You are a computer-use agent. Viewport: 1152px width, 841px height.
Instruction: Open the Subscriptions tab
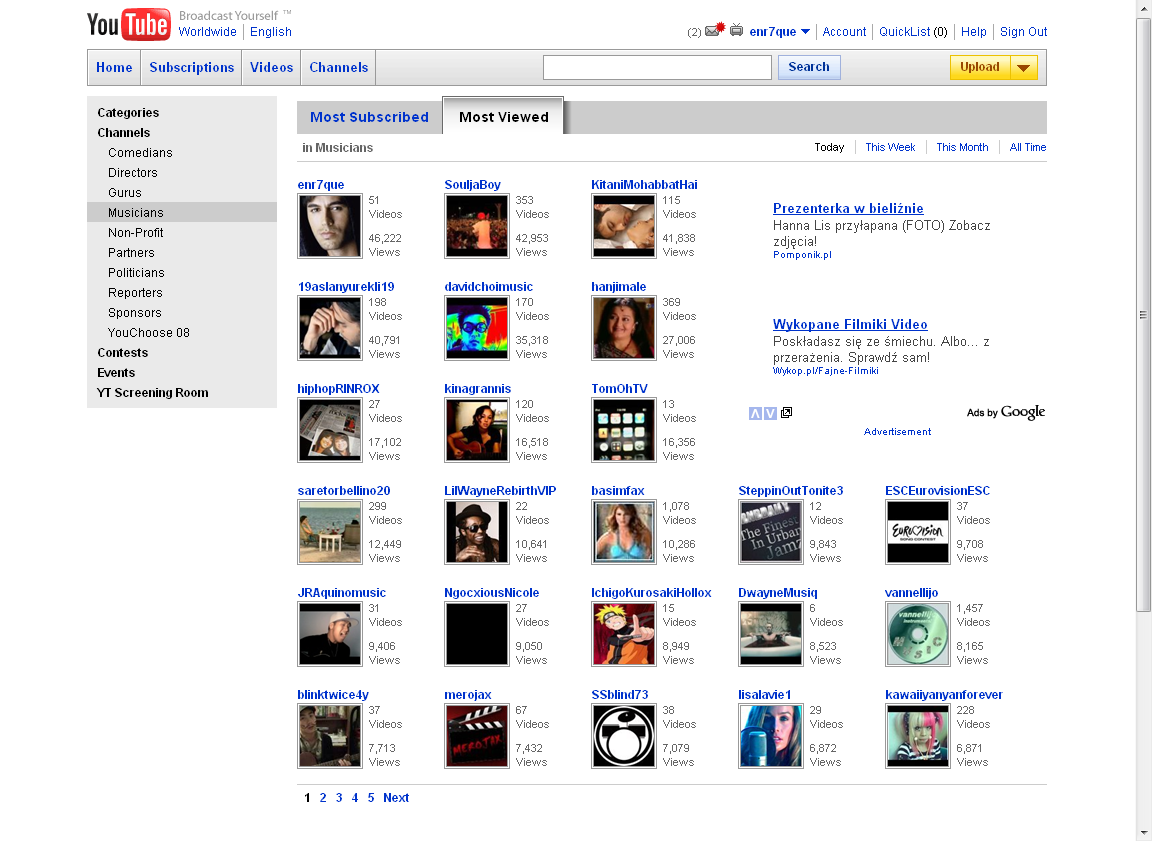point(192,68)
